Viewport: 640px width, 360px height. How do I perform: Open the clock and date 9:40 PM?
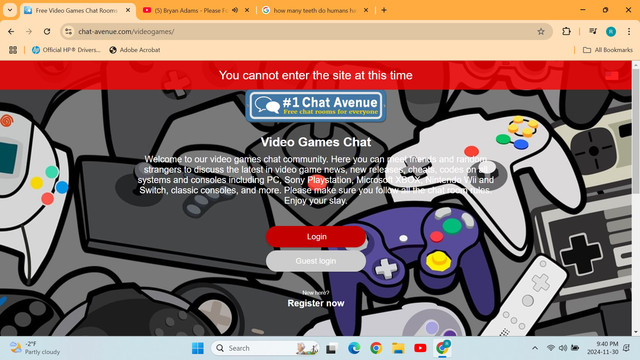coord(603,348)
